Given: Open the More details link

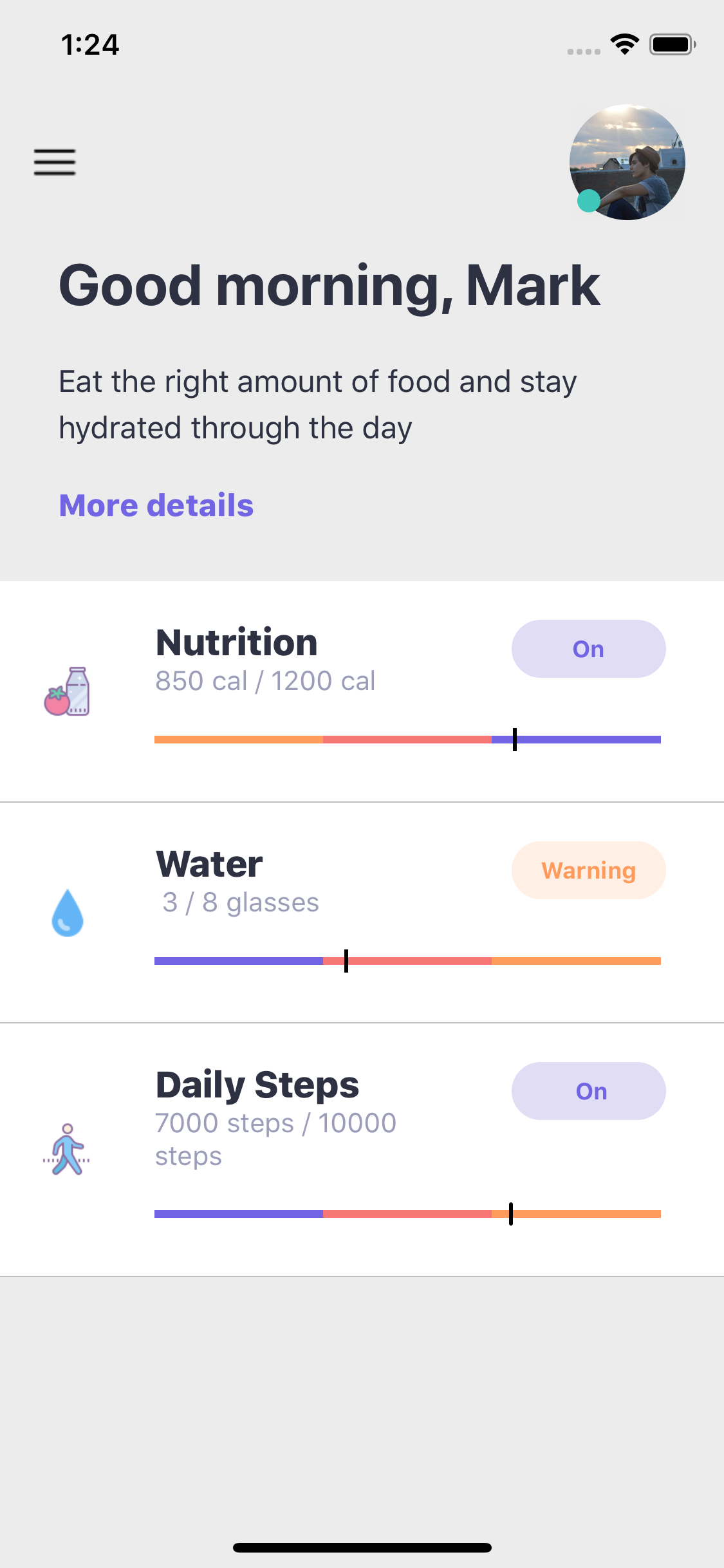Looking at the screenshot, I should coord(156,505).
